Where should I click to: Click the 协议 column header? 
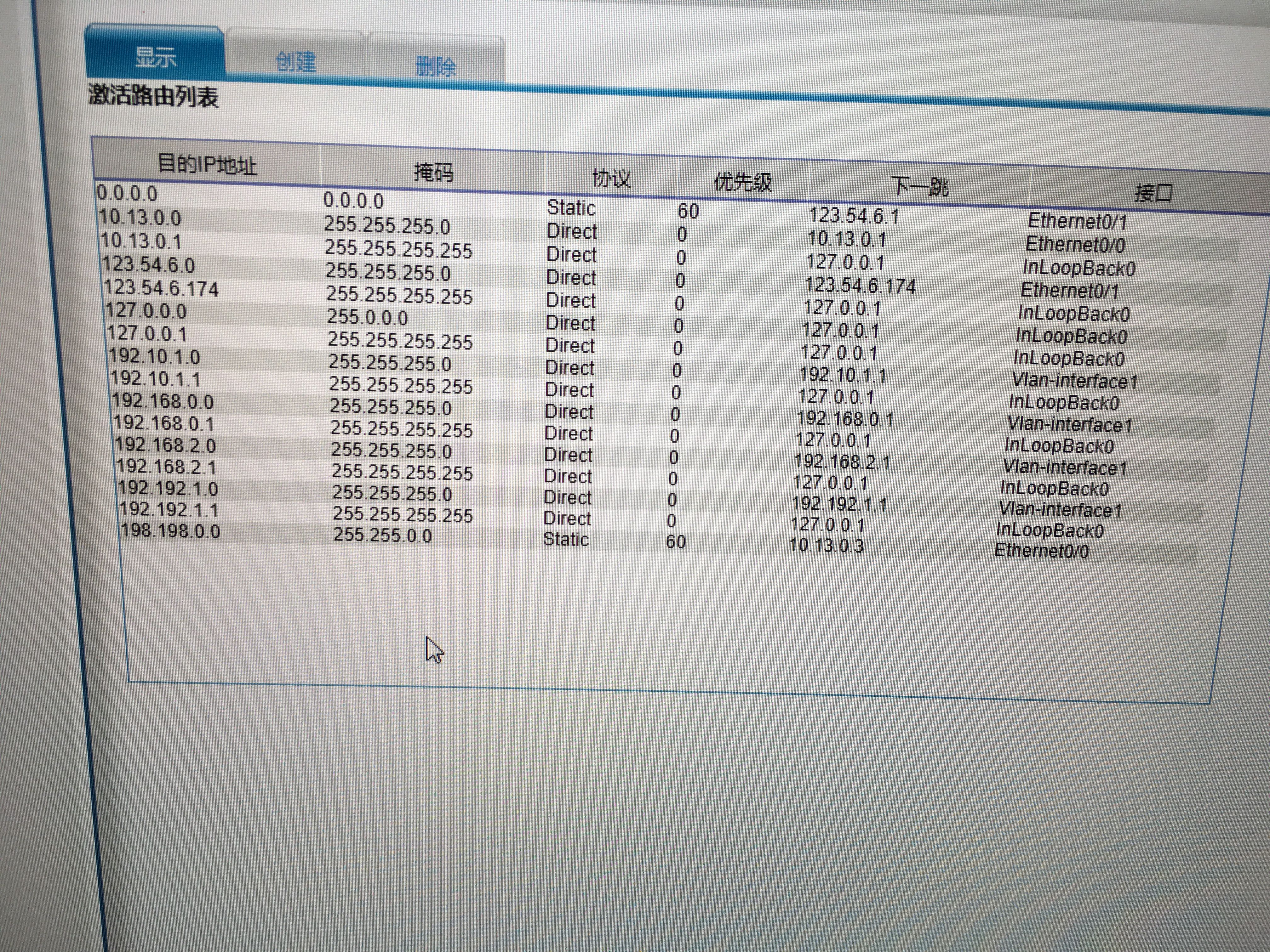click(x=611, y=178)
